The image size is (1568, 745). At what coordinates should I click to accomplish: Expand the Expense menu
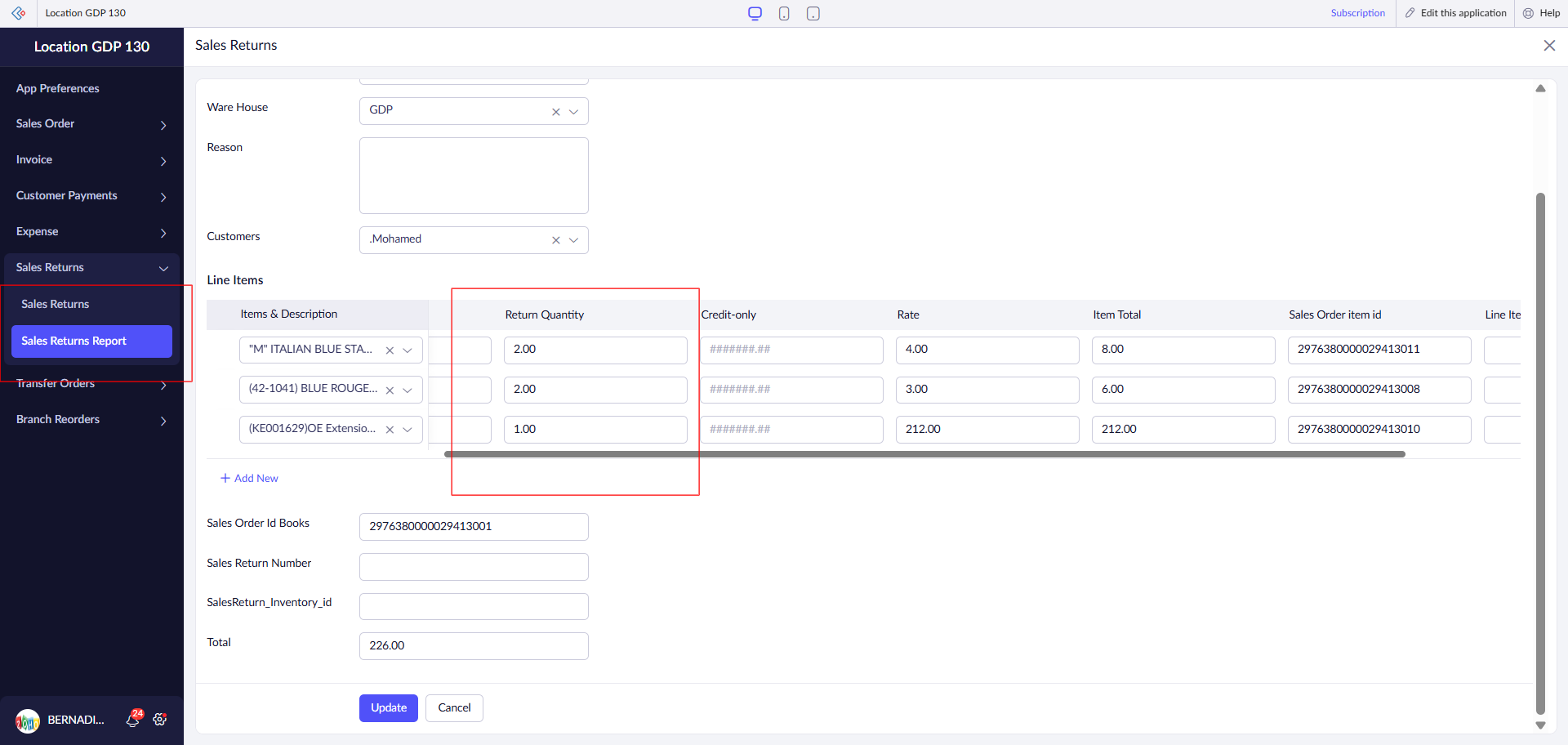click(x=91, y=232)
